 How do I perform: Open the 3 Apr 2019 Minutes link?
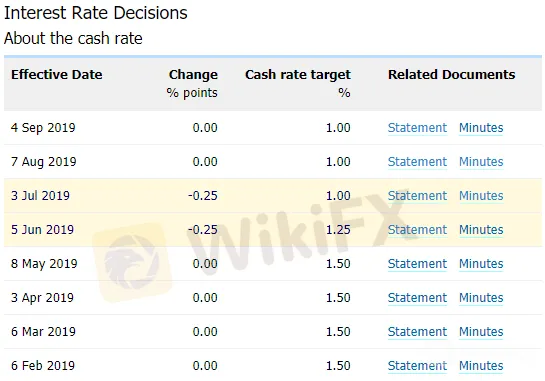click(481, 298)
